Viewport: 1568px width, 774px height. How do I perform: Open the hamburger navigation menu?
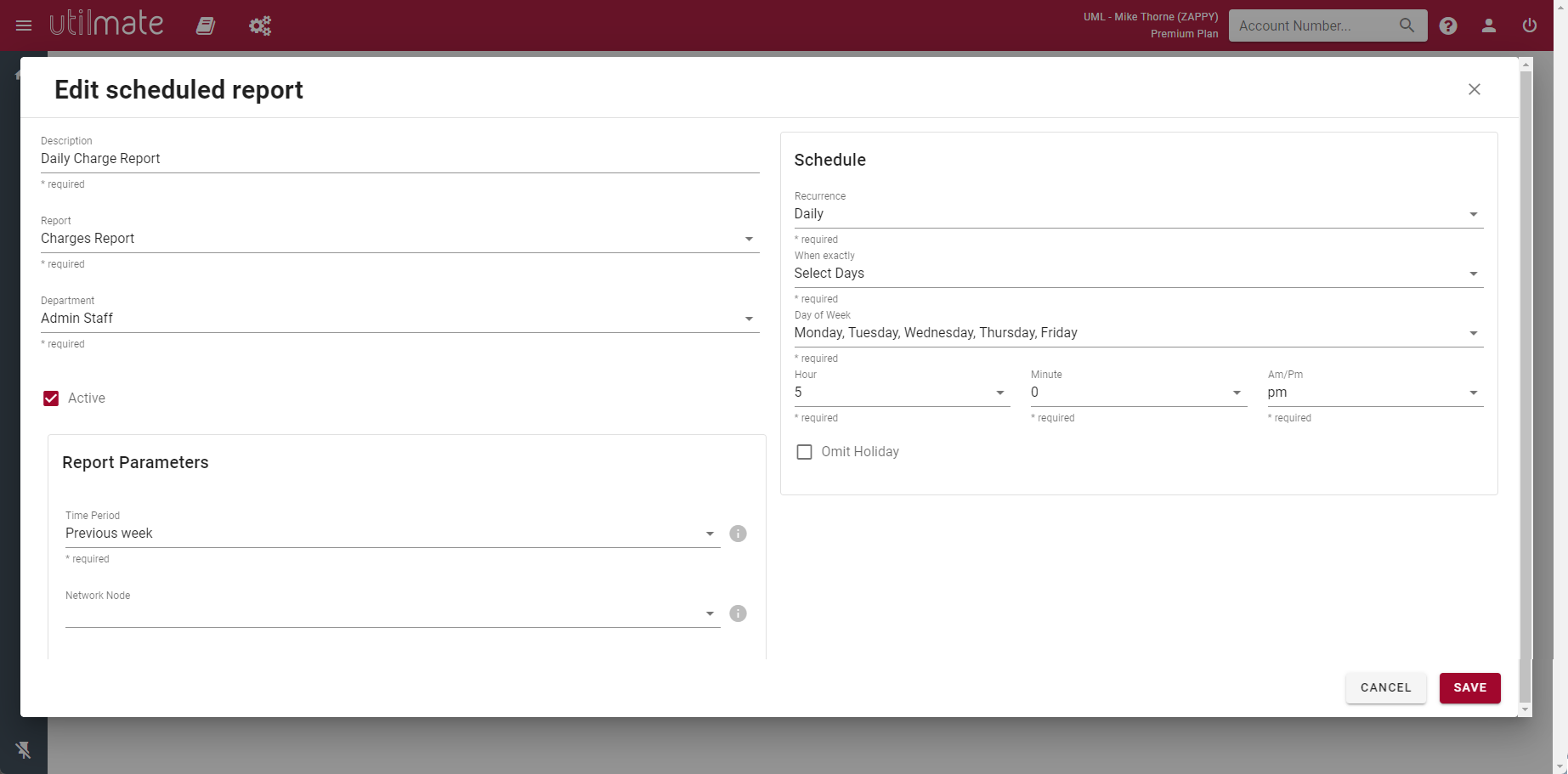pyautogui.click(x=24, y=25)
